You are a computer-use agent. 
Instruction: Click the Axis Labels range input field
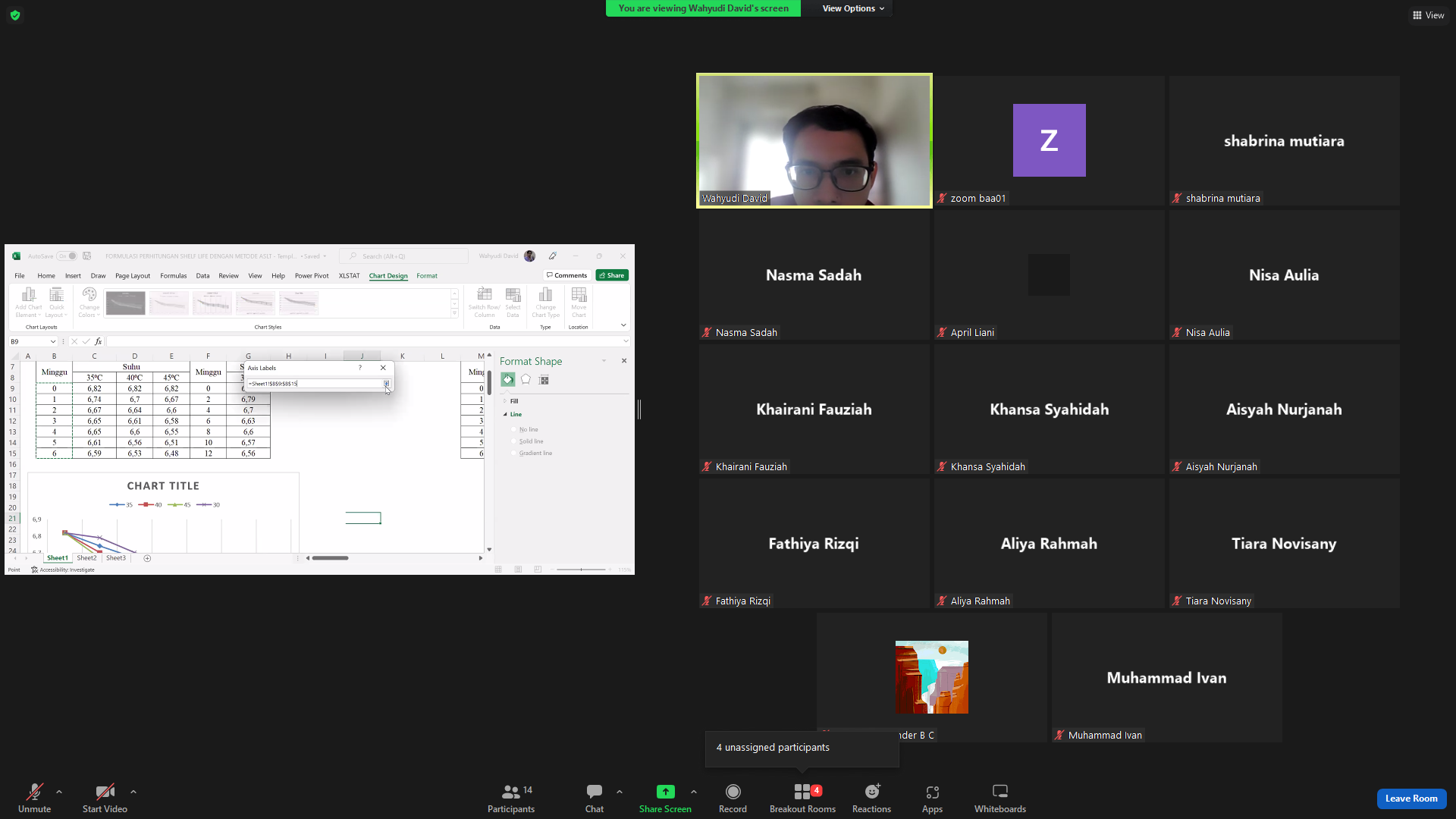[x=314, y=384]
